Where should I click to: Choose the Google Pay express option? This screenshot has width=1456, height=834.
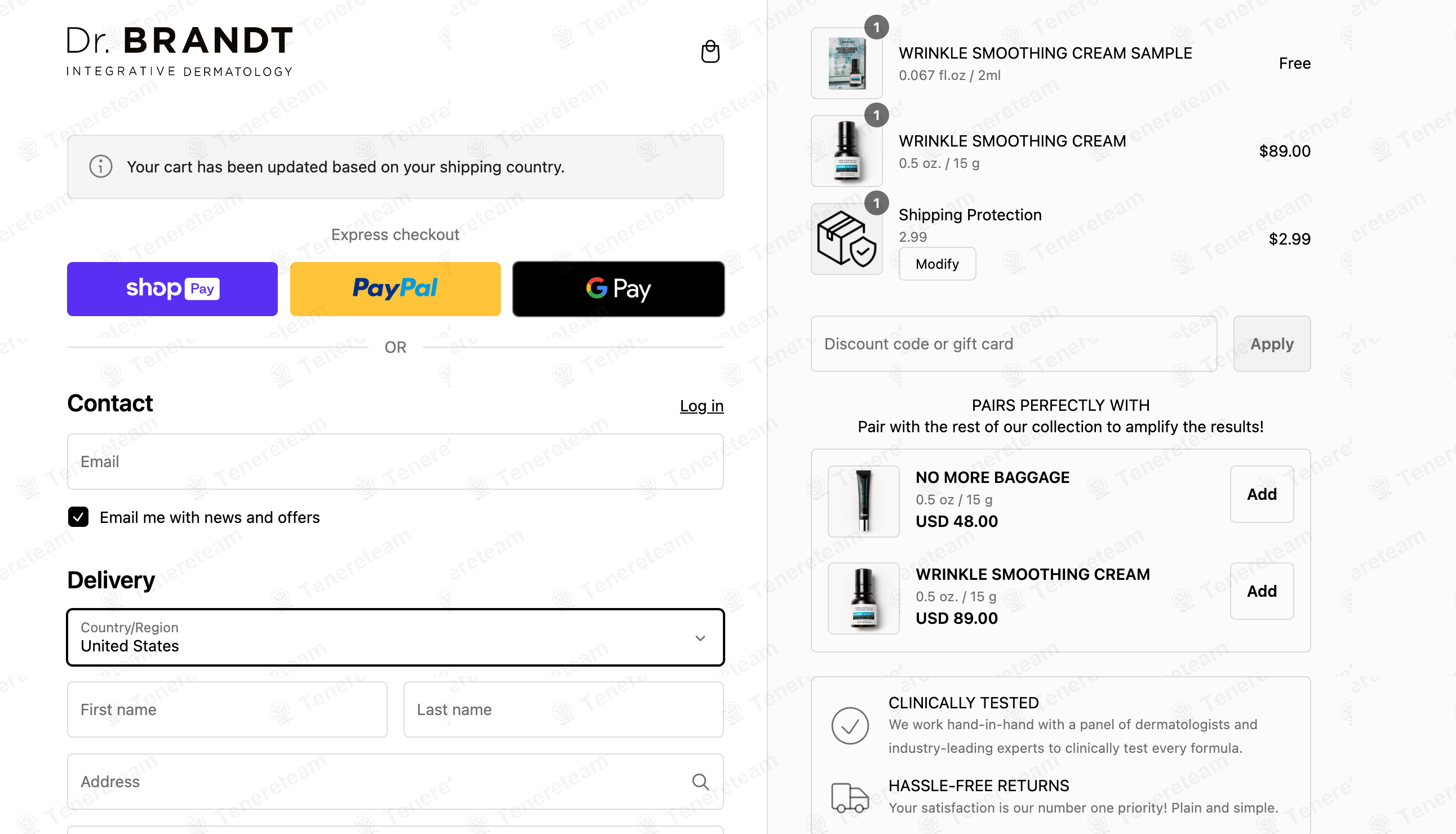619,289
